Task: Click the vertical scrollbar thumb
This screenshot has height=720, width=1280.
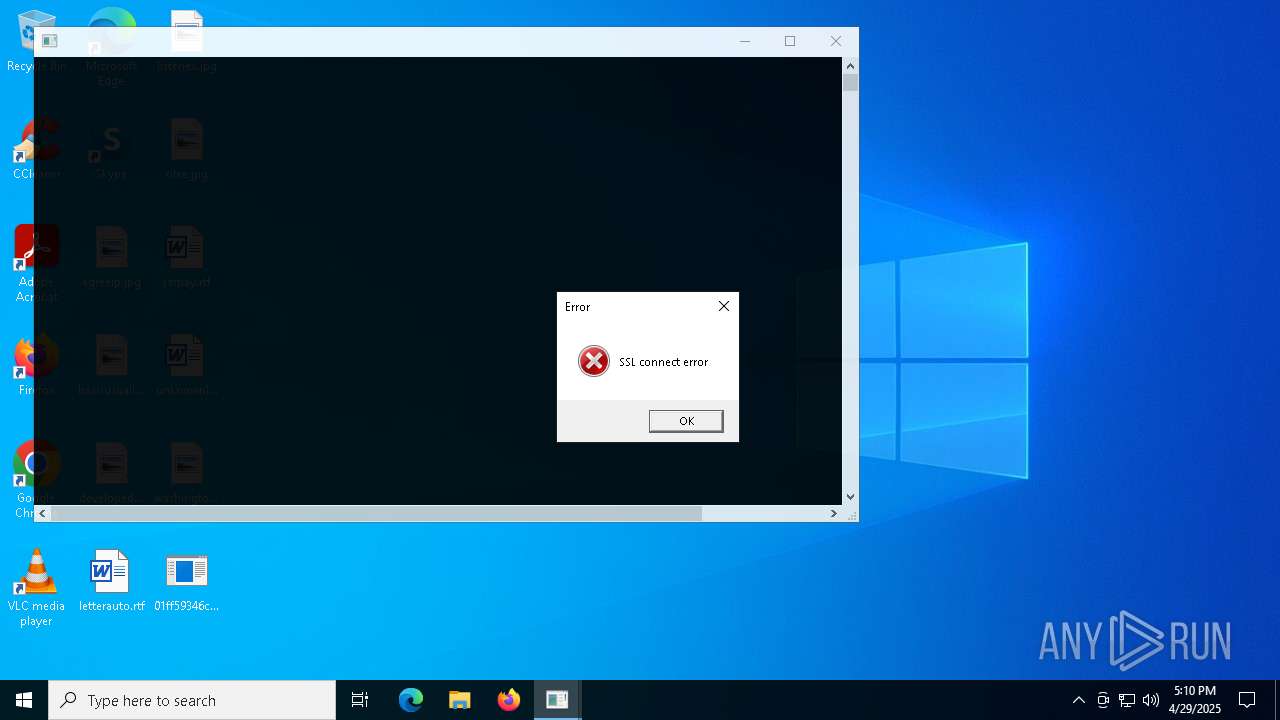Action: (850, 82)
